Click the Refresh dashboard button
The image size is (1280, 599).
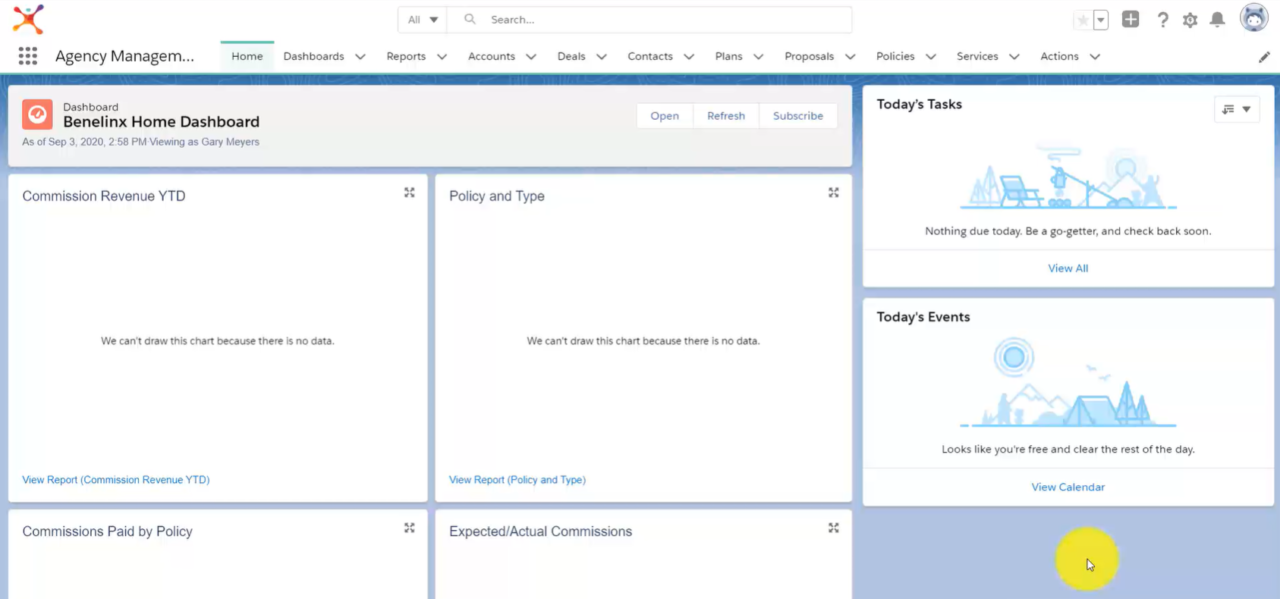click(x=726, y=115)
